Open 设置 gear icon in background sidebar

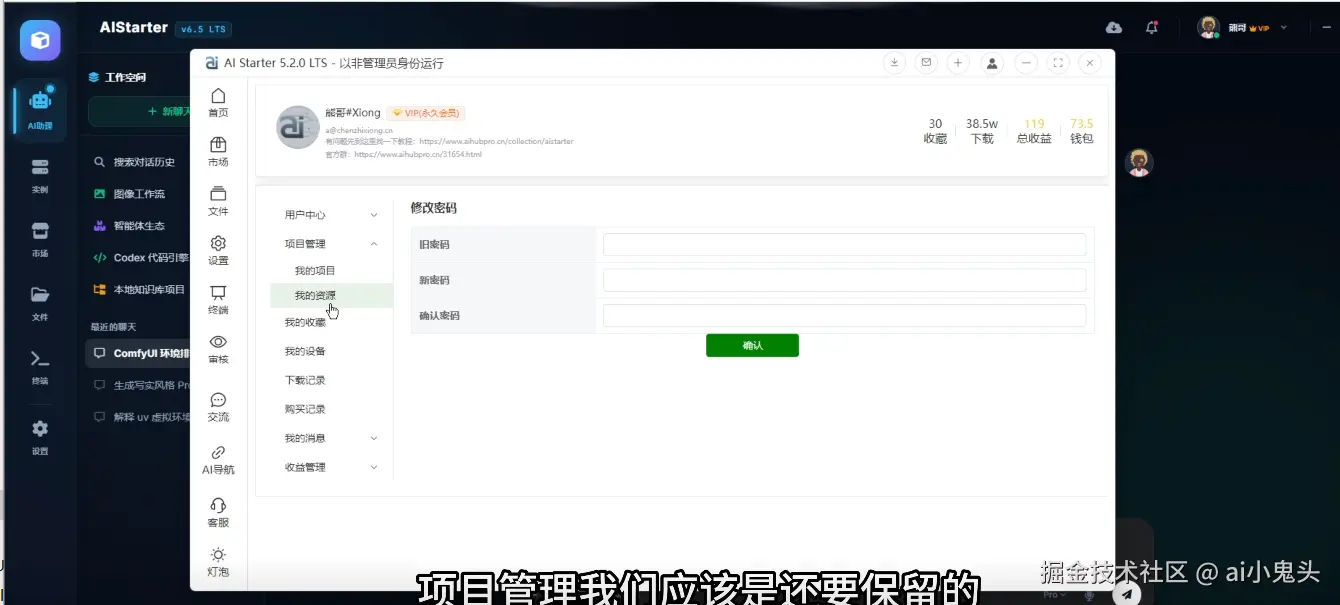(x=40, y=436)
